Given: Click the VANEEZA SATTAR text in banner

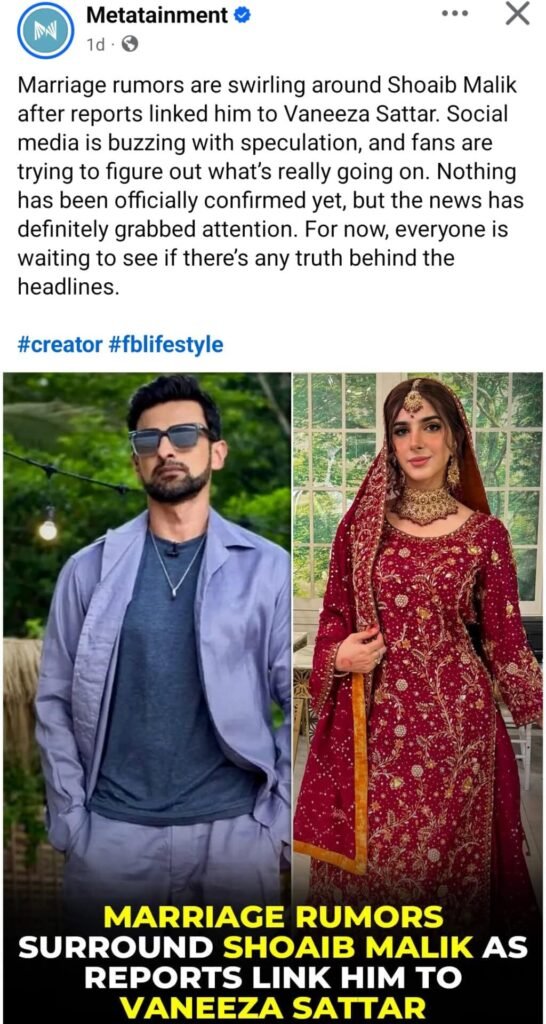Looking at the screenshot, I should (273, 1008).
